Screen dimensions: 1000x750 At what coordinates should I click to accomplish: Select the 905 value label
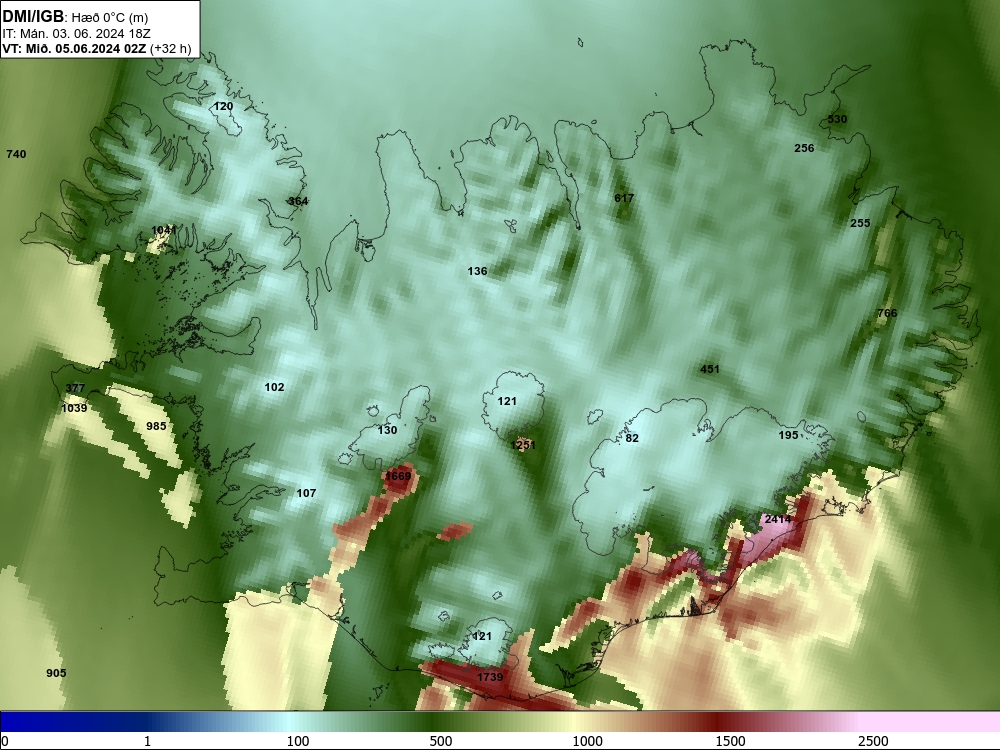point(56,673)
